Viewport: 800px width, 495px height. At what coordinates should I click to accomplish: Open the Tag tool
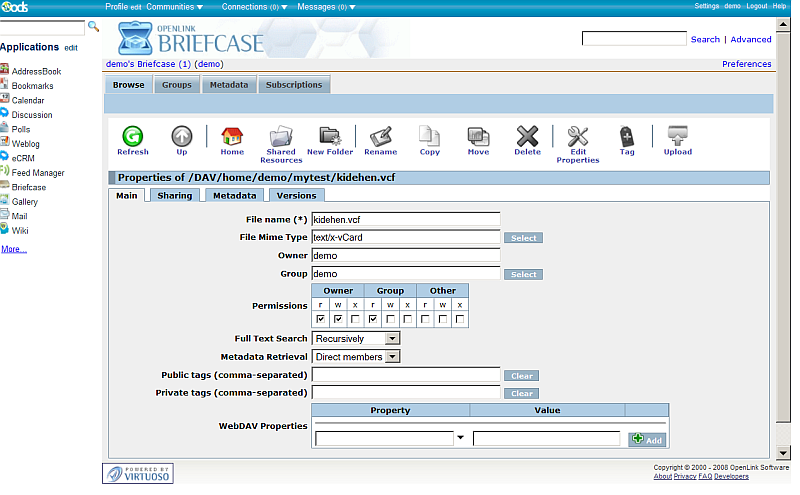click(x=627, y=137)
